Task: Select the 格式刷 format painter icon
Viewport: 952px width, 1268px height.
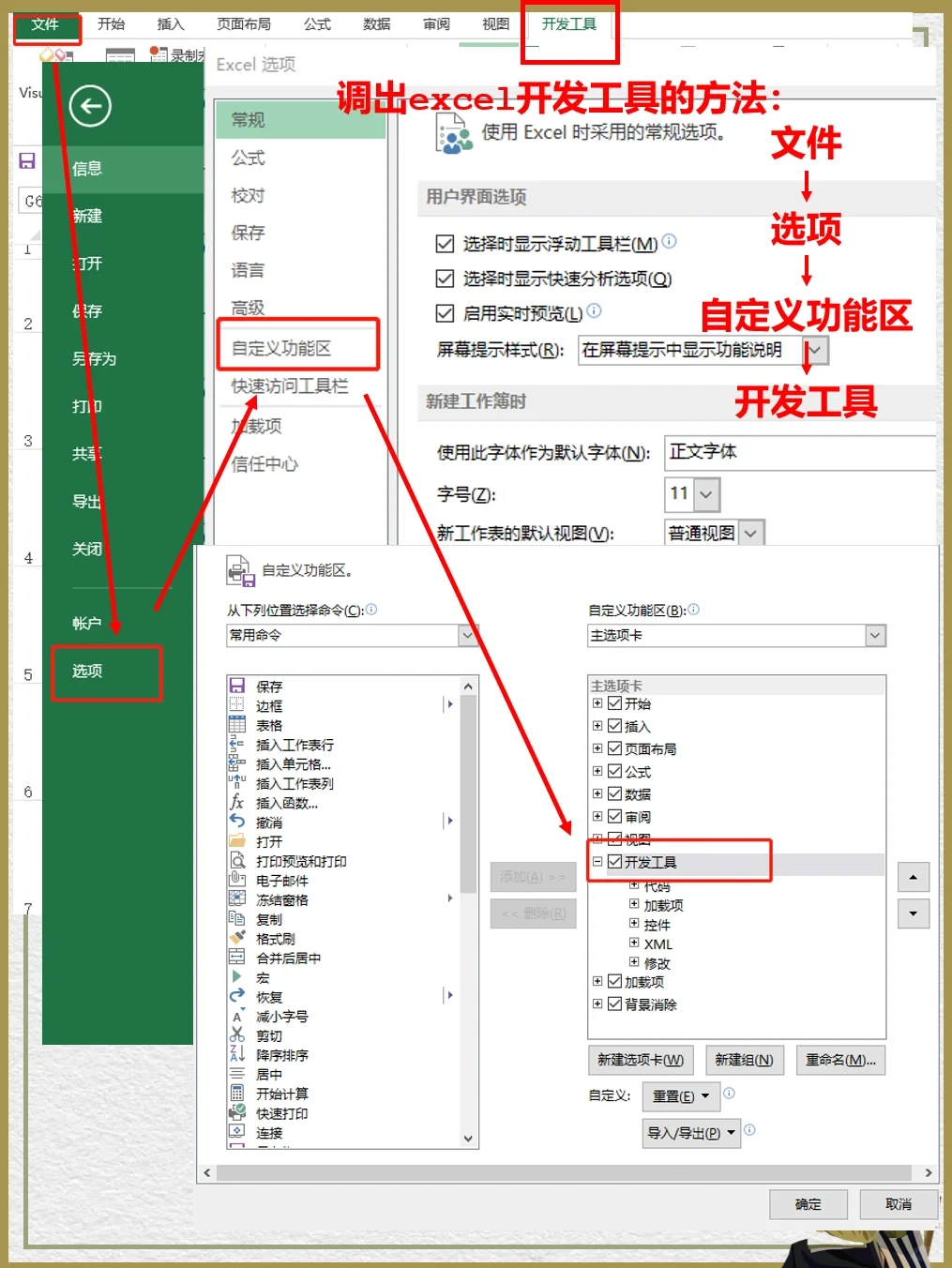Action: [237, 938]
